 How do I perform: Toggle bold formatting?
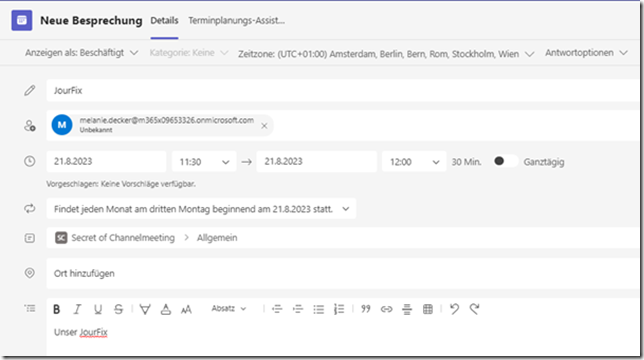click(57, 309)
